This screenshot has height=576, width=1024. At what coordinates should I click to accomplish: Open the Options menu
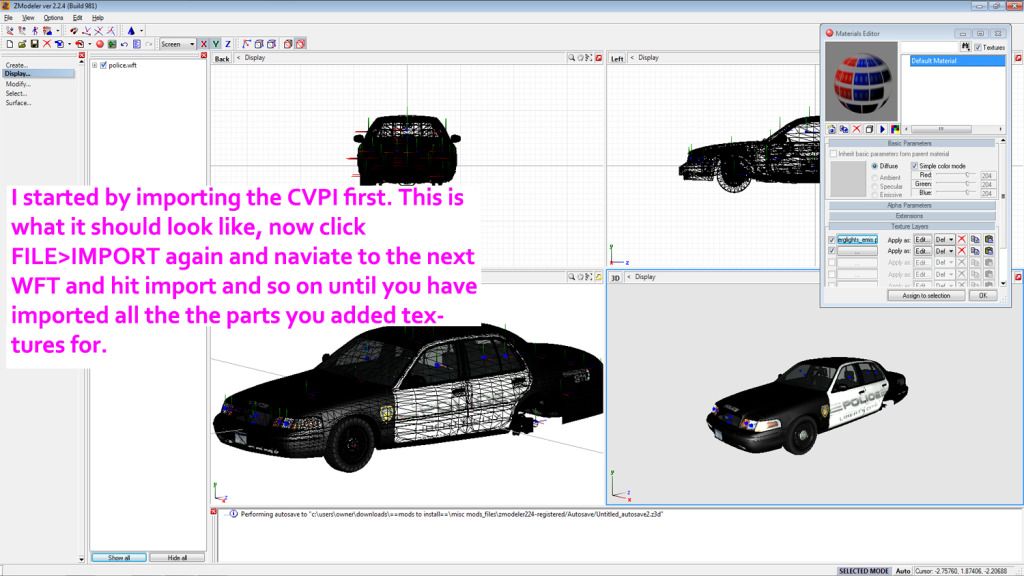(x=54, y=18)
